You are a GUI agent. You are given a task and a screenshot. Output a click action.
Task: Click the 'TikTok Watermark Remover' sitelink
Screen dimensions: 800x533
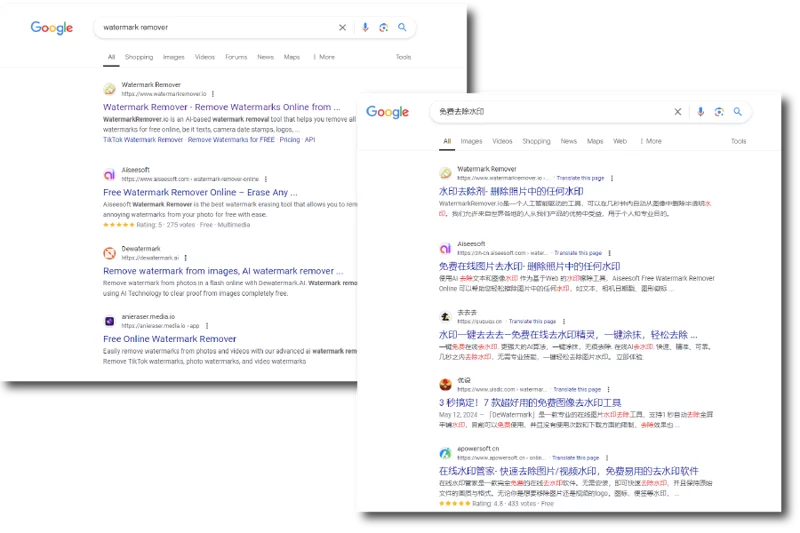coord(143,140)
